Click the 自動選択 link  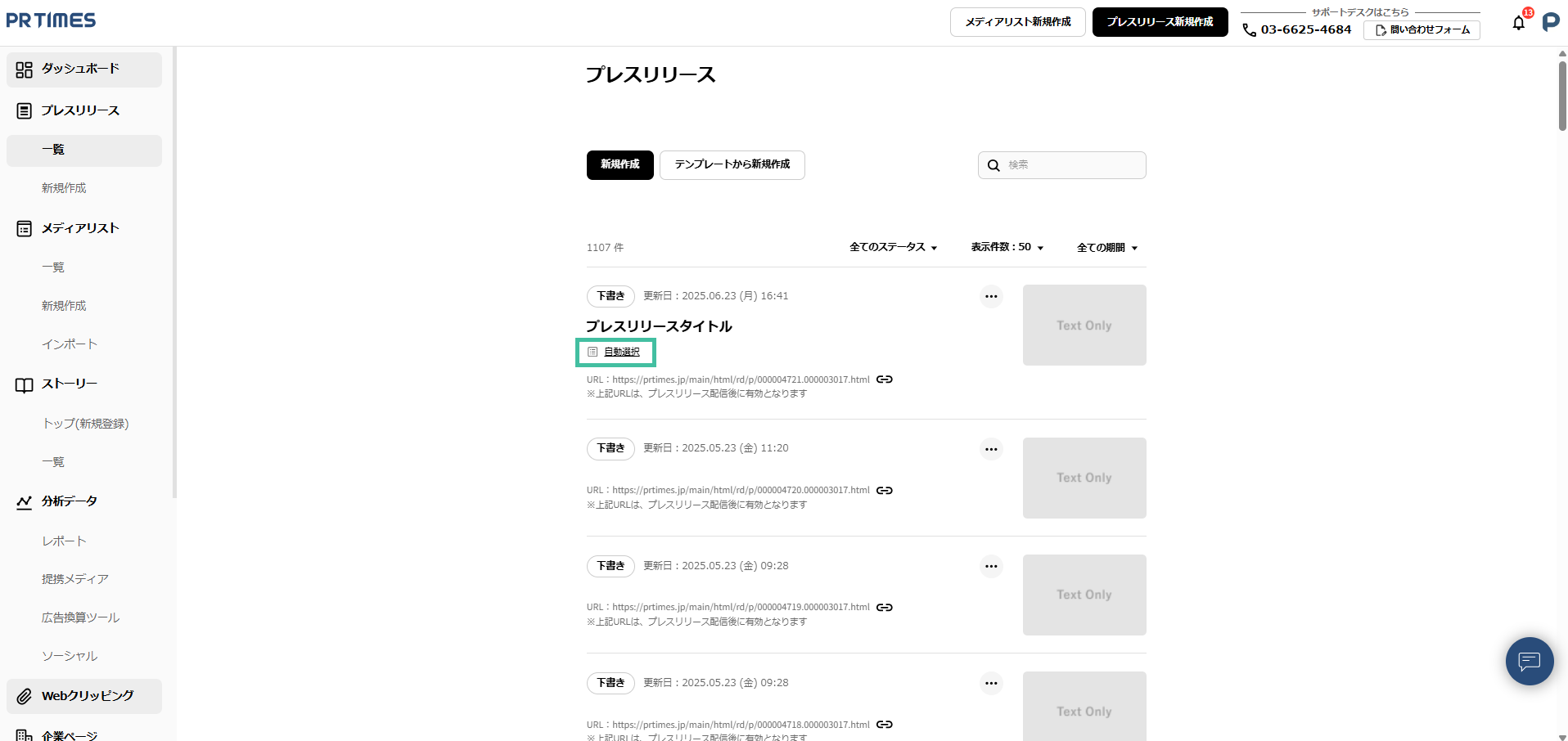tap(621, 352)
